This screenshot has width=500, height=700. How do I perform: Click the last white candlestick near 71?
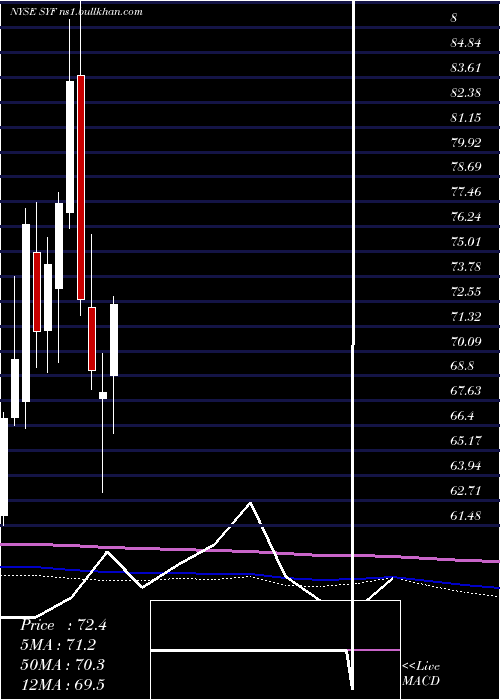pos(114,340)
